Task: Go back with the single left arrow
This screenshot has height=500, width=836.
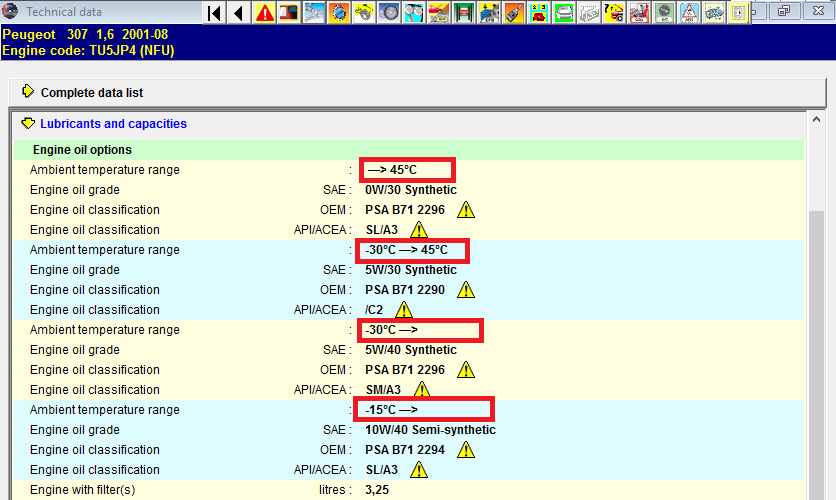Action: tap(239, 12)
